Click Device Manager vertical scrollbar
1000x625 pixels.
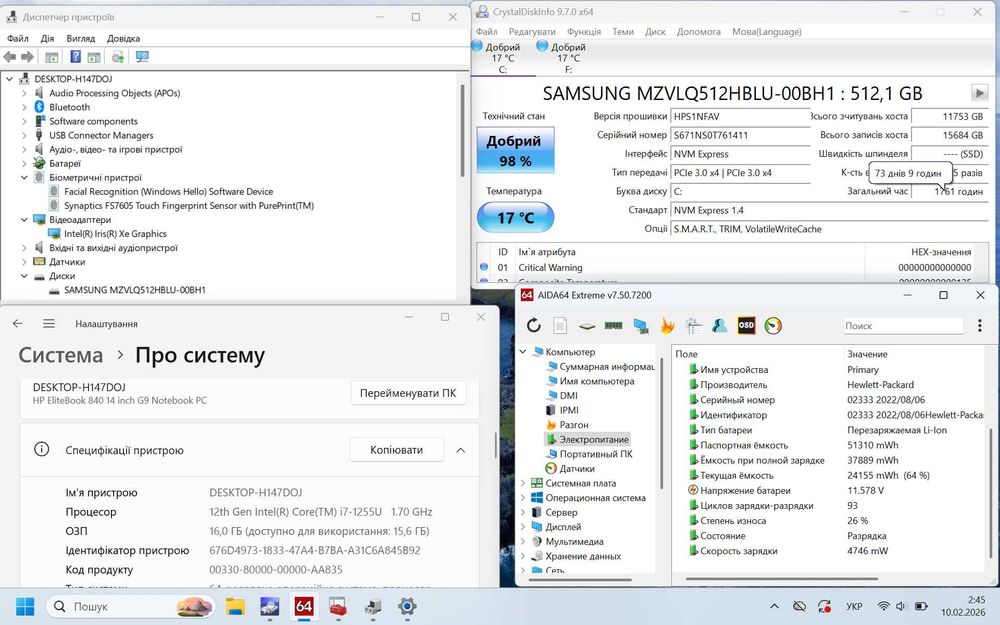click(x=462, y=131)
